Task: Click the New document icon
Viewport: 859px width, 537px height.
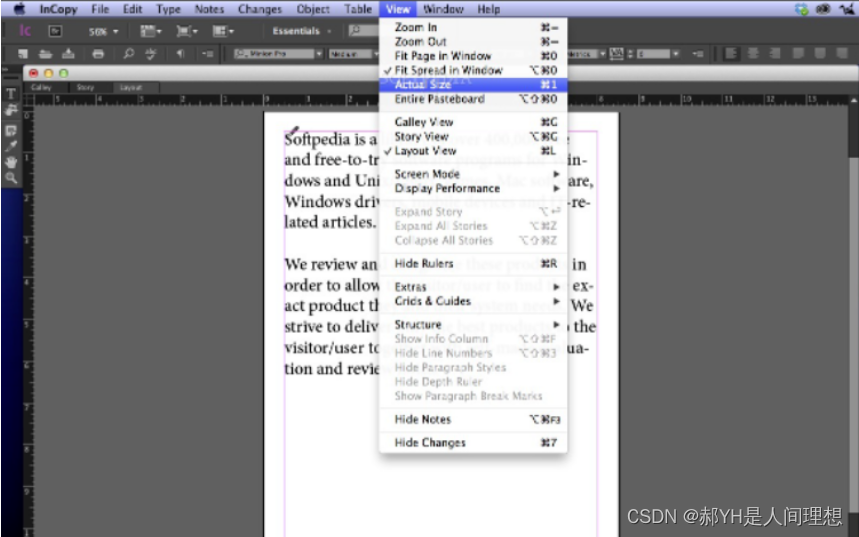Action: 22,54
